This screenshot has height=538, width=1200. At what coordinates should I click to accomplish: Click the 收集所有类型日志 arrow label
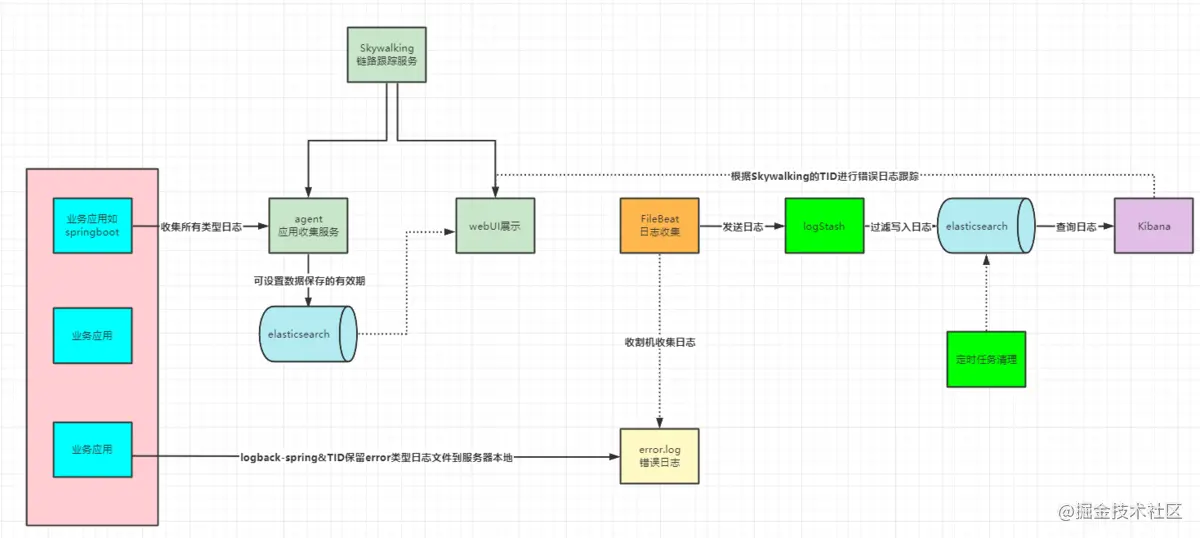tap(201, 226)
